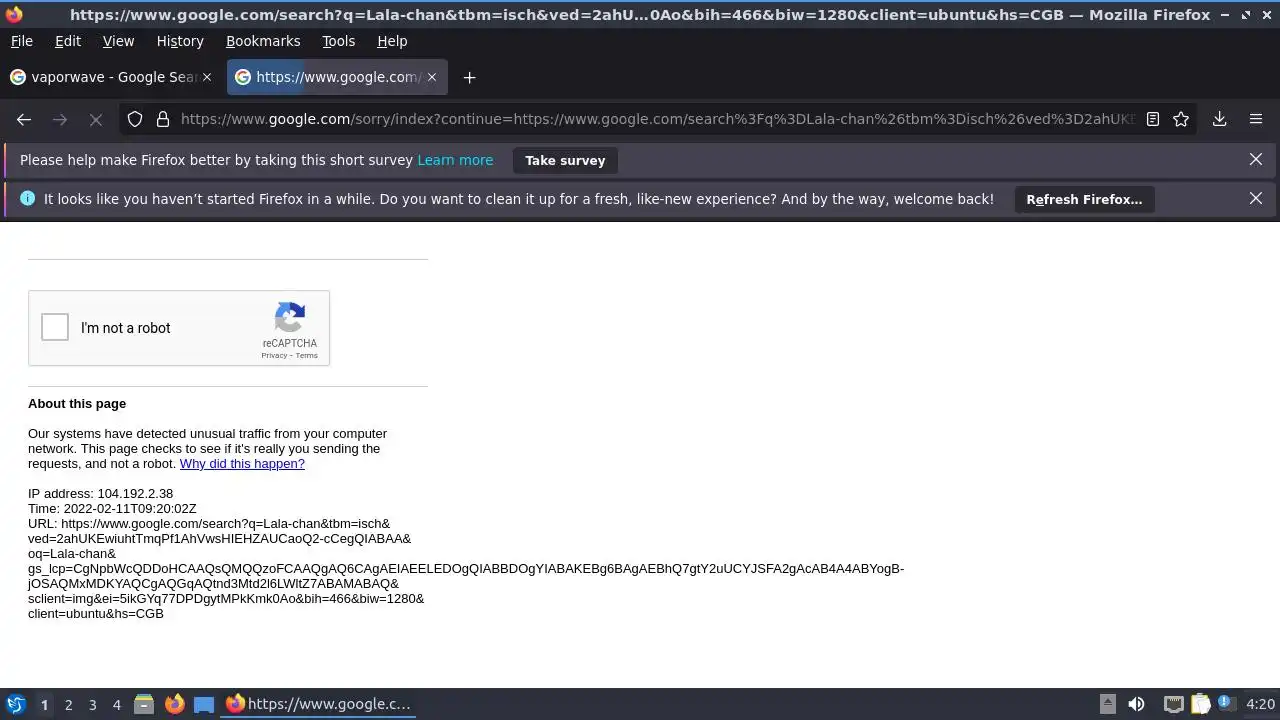The height and width of the screenshot is (720, 1280).
Task: Launch the file manager from taskbar
Action: [144, 704]
